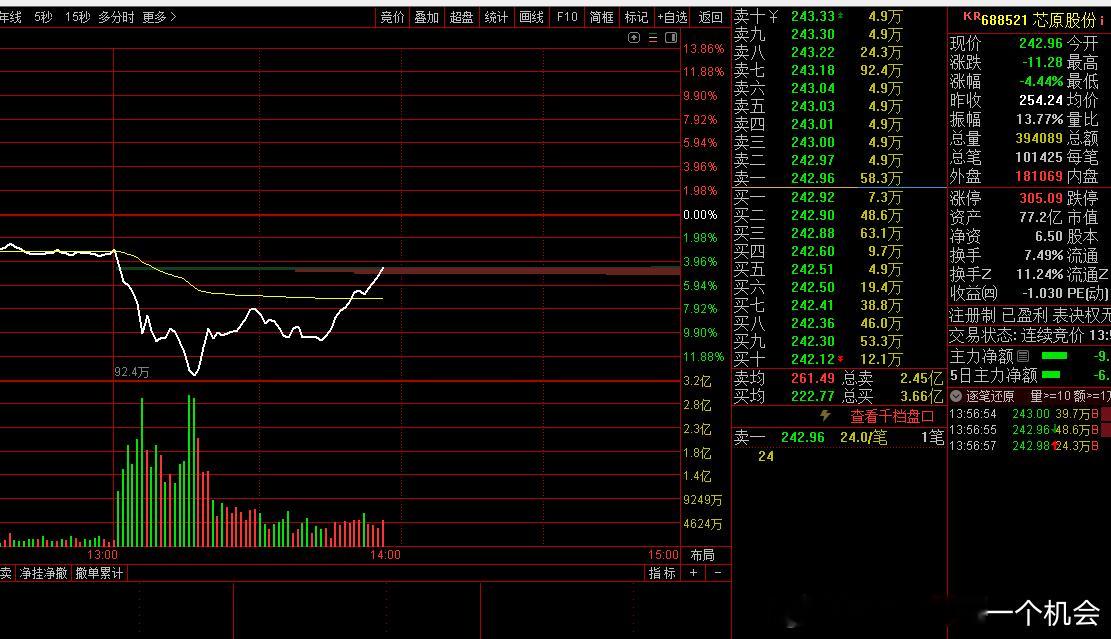
Task: Click the 卖一 242.96 24.0/笔 detail row
Action: [x=839, y=438]
